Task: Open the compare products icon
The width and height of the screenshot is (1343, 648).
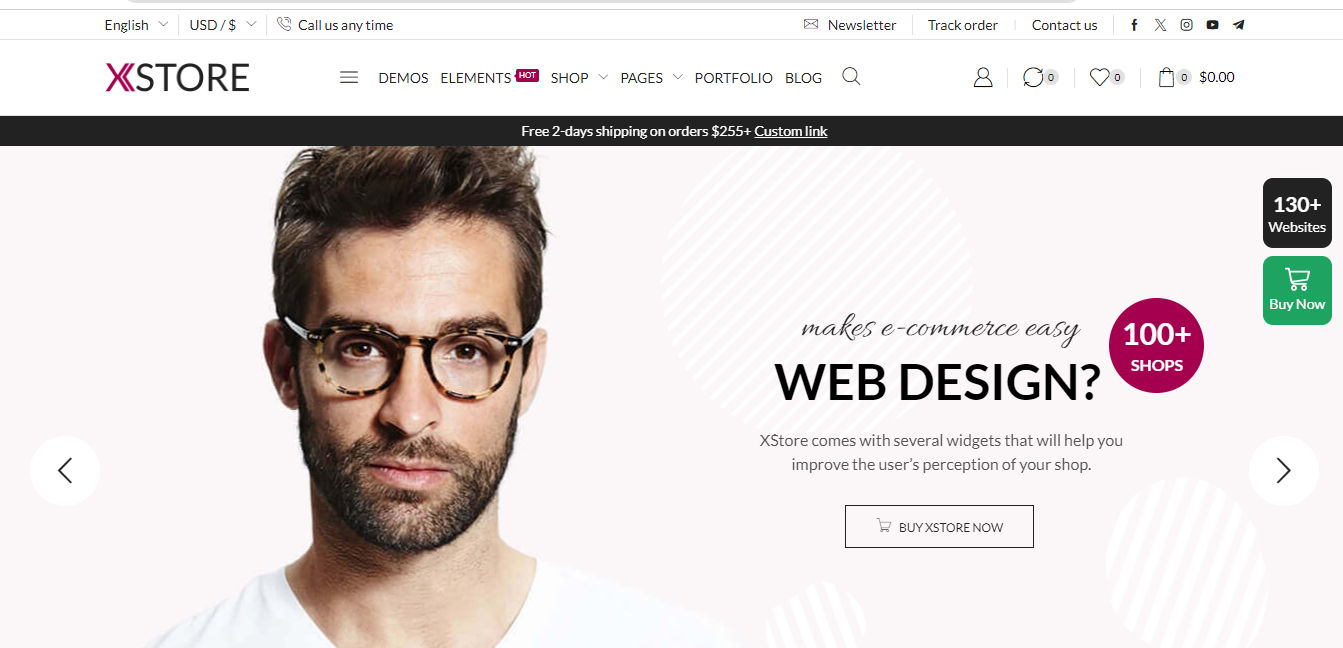Action: [x=1033, y=77]
